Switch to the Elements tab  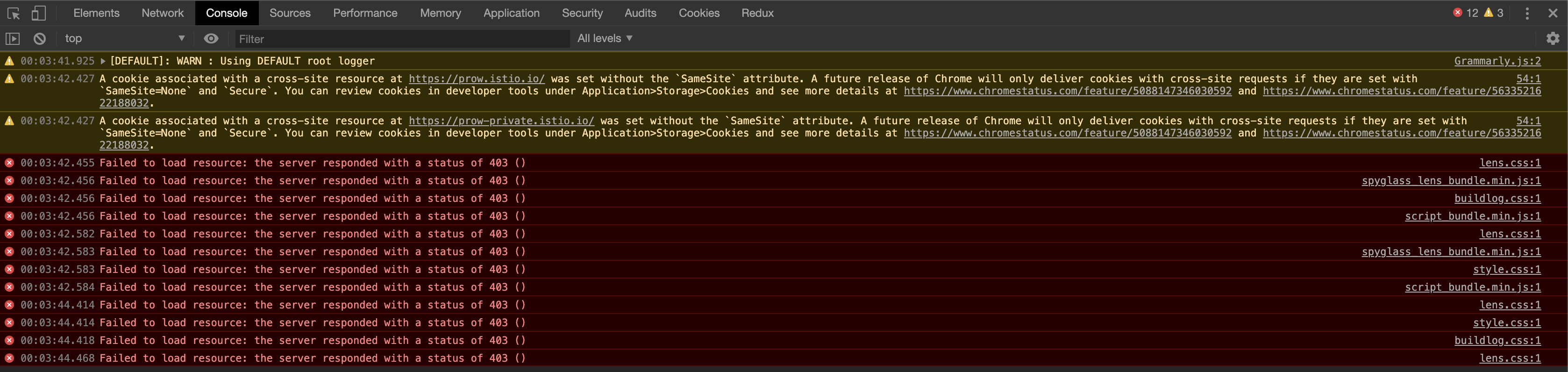[96, 13]
